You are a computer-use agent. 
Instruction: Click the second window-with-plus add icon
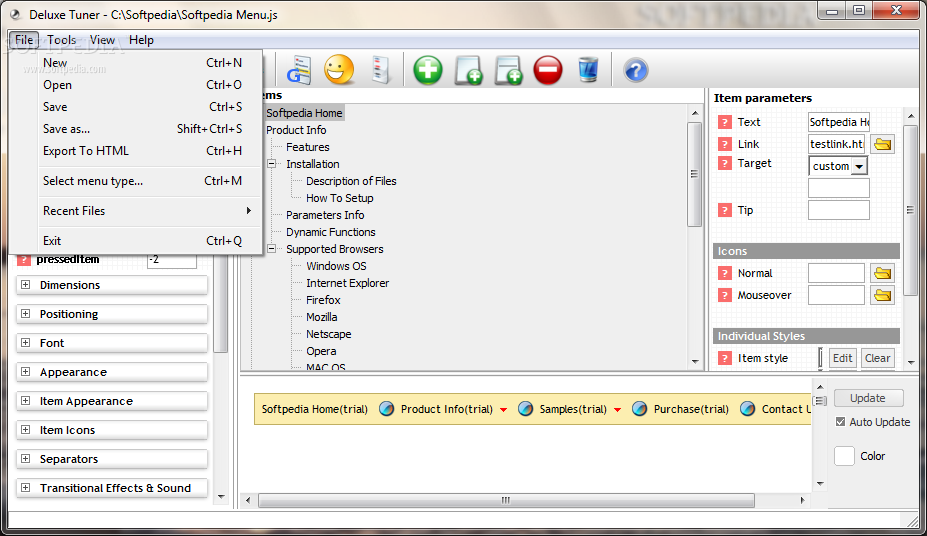coord(508,70)
